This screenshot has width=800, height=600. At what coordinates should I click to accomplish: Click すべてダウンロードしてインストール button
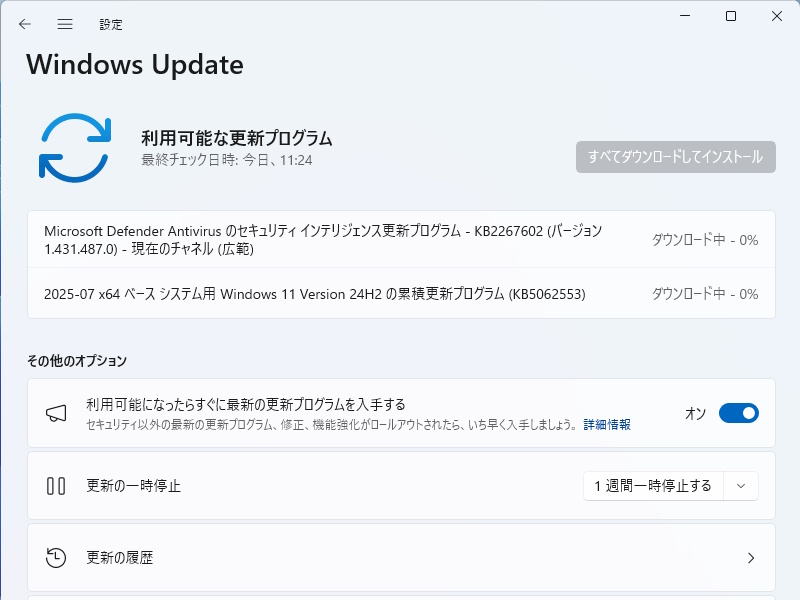(x=675, y=157)
